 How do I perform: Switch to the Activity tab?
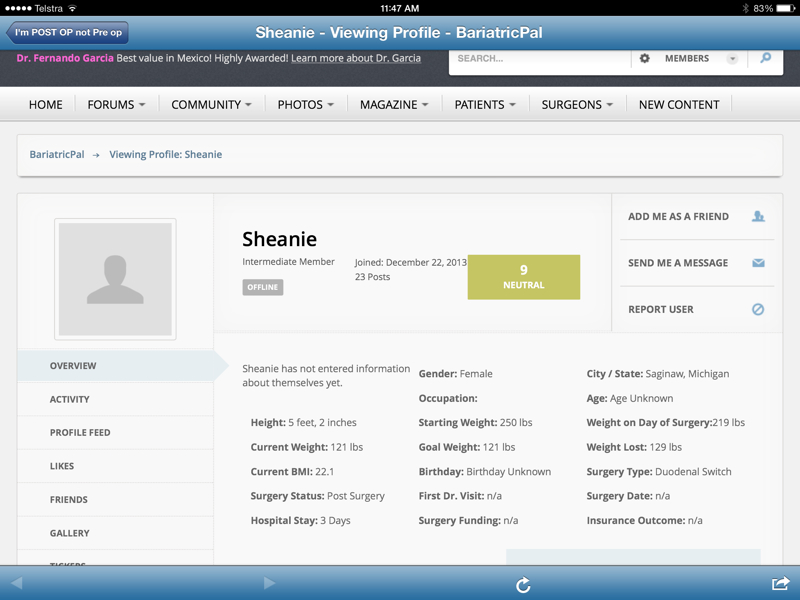point(116,399)
